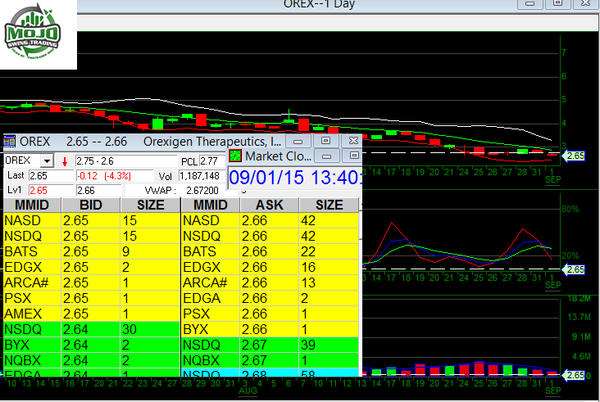Click the 09/01/15 market clock time display
Viewport: 600px width, 402px height.
(293, 178)
